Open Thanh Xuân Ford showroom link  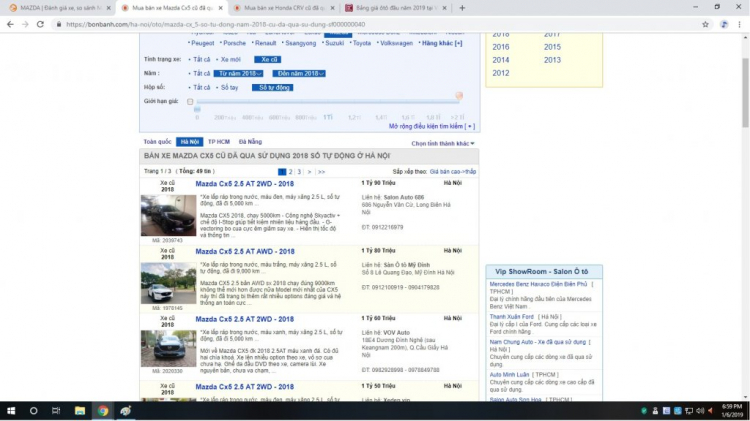click(x=511, y=317)
